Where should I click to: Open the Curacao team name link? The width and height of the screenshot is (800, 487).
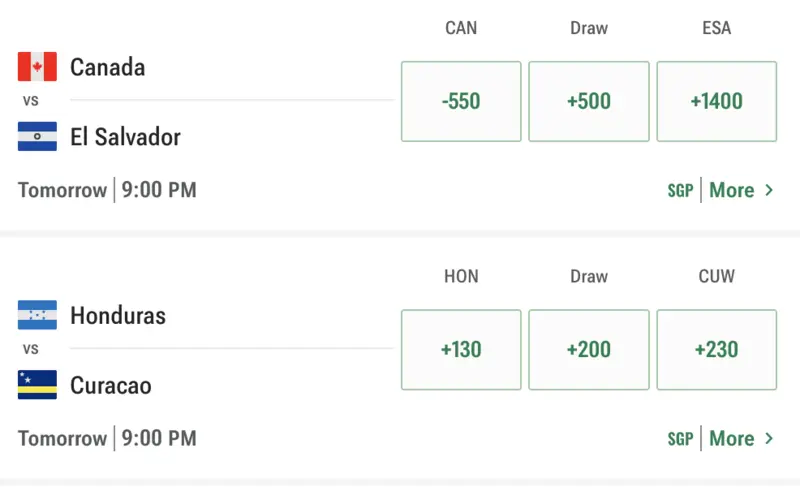point(111,385)
